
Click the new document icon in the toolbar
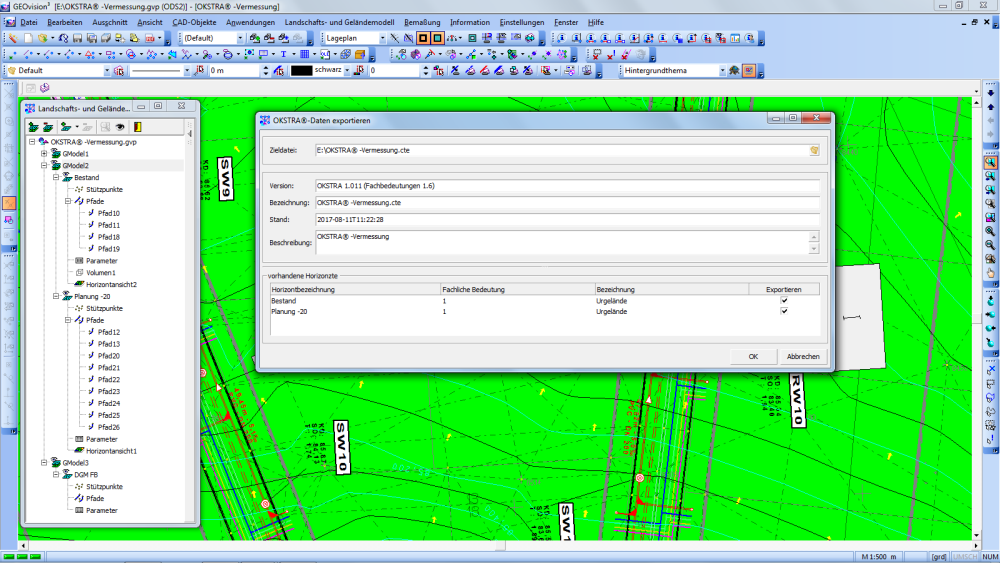[x=28, y=38]
